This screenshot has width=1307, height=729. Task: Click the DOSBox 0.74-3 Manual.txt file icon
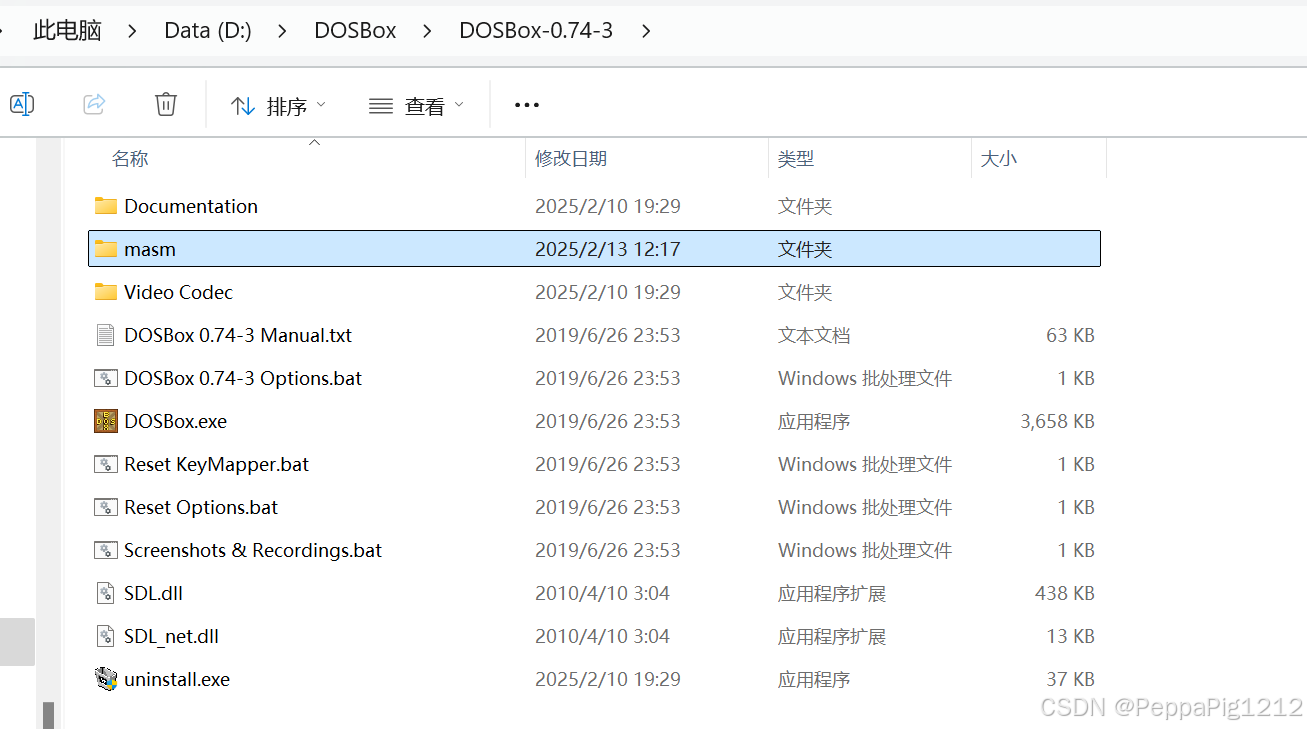point(106,335)
